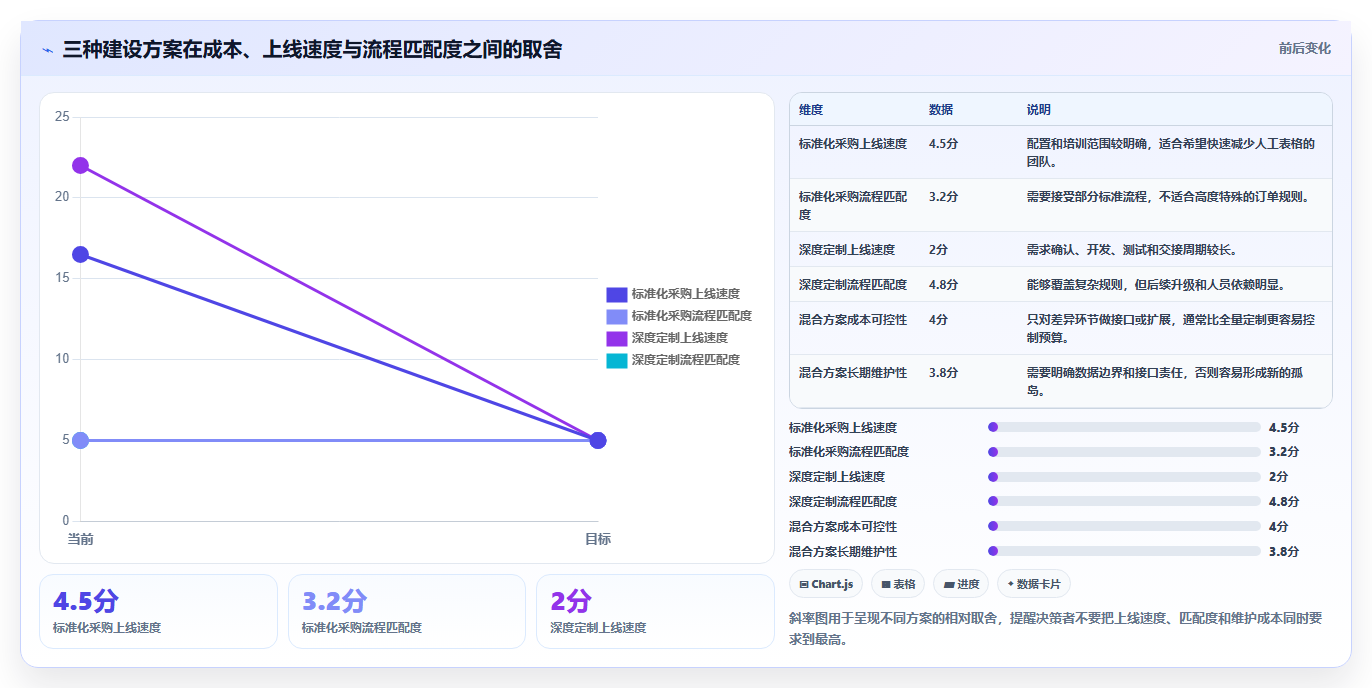Click the 2分 metric card
Screen dimensions: 1372x688
click(655, 611)
